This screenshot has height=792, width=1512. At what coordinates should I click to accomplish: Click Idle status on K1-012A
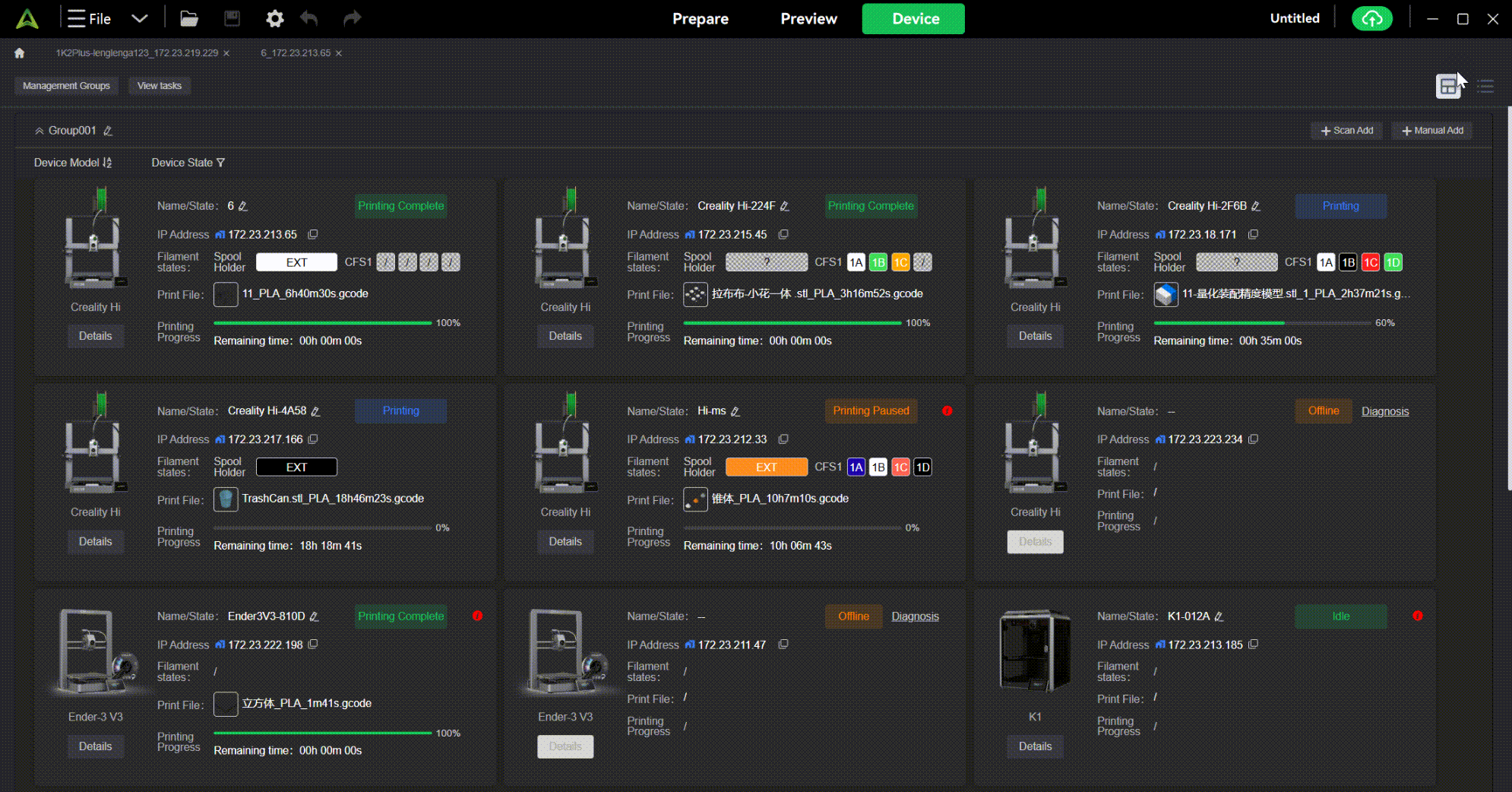(1340, 616)
